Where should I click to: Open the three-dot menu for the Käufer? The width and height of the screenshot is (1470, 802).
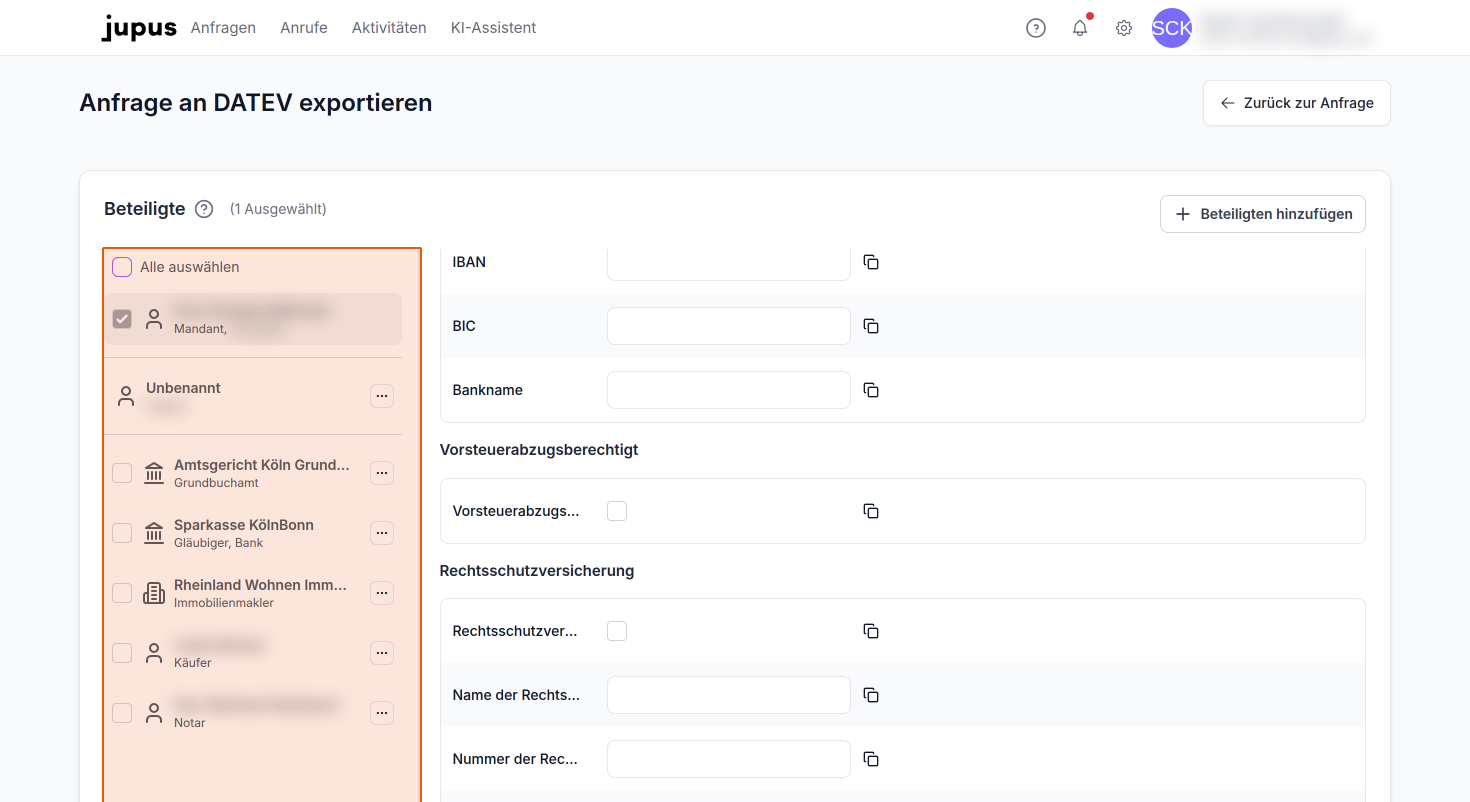382,653
